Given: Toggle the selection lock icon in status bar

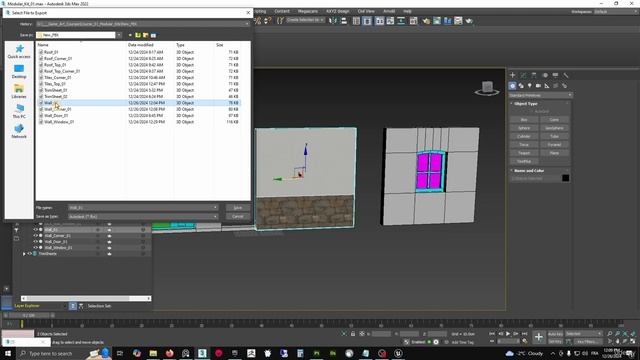Looking at the screenshot, I should [x=353, y=334].
